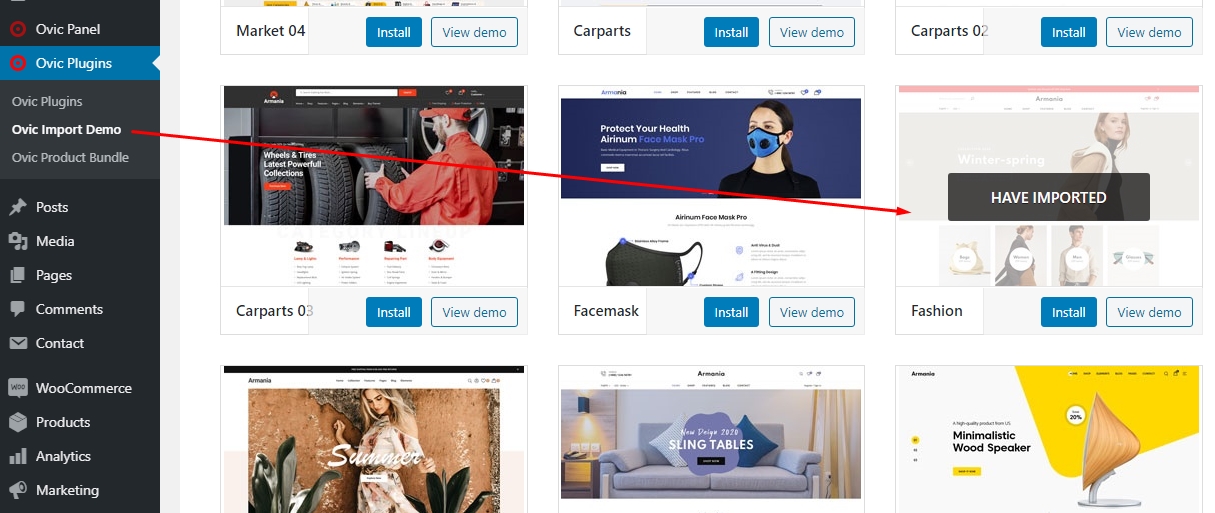
Task: Open the Ovic Product Bundle submenu item
Action: (x=70, y=157)
